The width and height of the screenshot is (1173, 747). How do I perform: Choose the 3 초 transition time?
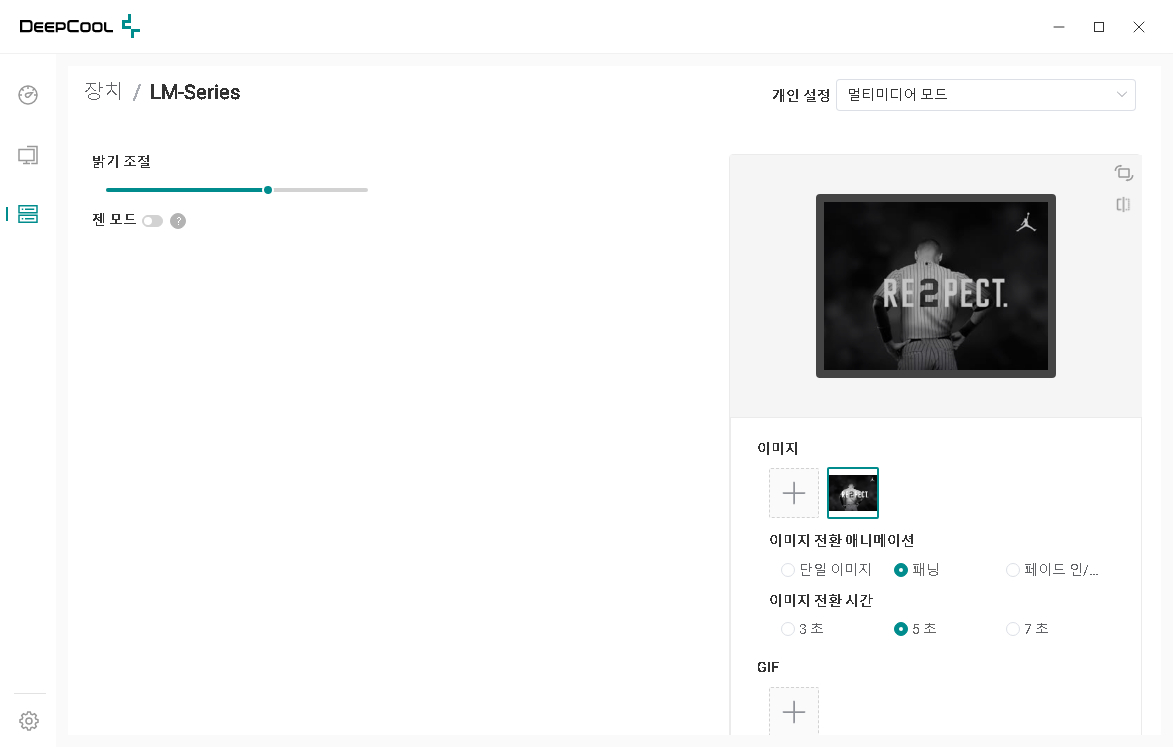(788, 629)
